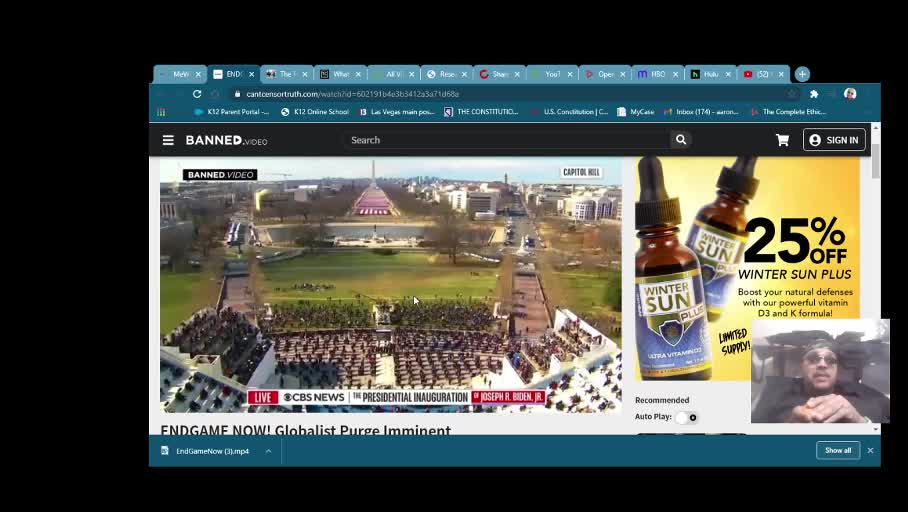This screenshot has width=908, height=512.
Task: Open the browser extensions puzzle icon
Action: click(814, 94)
